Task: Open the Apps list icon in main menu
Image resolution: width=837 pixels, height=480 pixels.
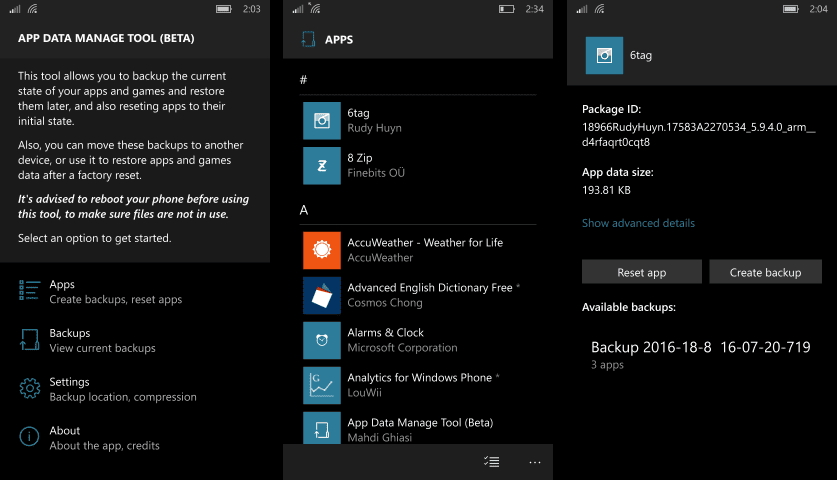Action: point(29,290)
